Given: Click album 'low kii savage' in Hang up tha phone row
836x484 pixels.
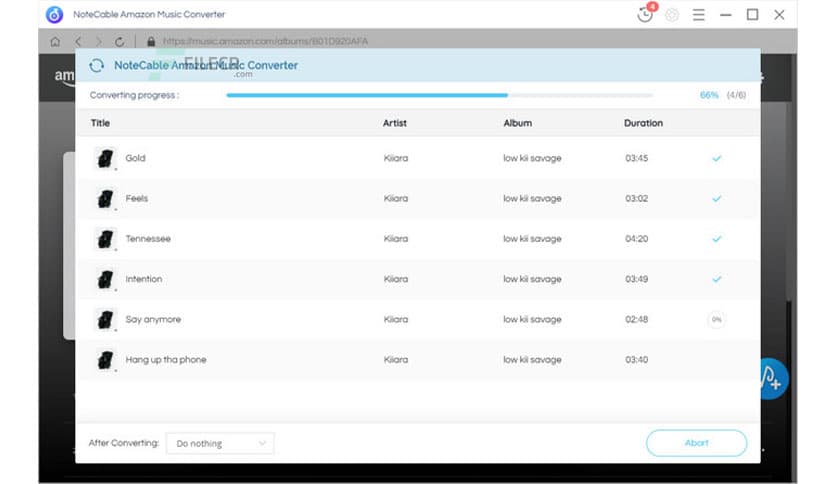Looking at the screenshot, I should pos(532,360).
